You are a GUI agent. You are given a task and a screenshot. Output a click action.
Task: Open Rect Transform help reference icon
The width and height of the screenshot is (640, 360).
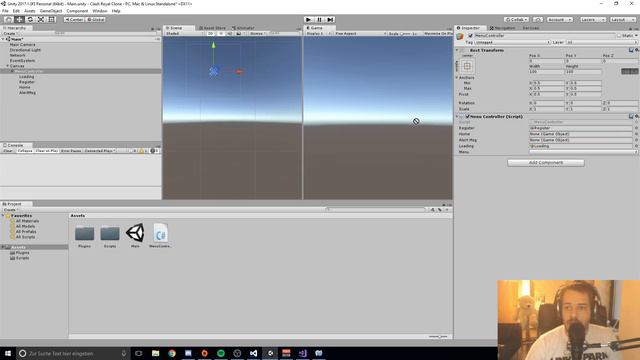(631, 50)
